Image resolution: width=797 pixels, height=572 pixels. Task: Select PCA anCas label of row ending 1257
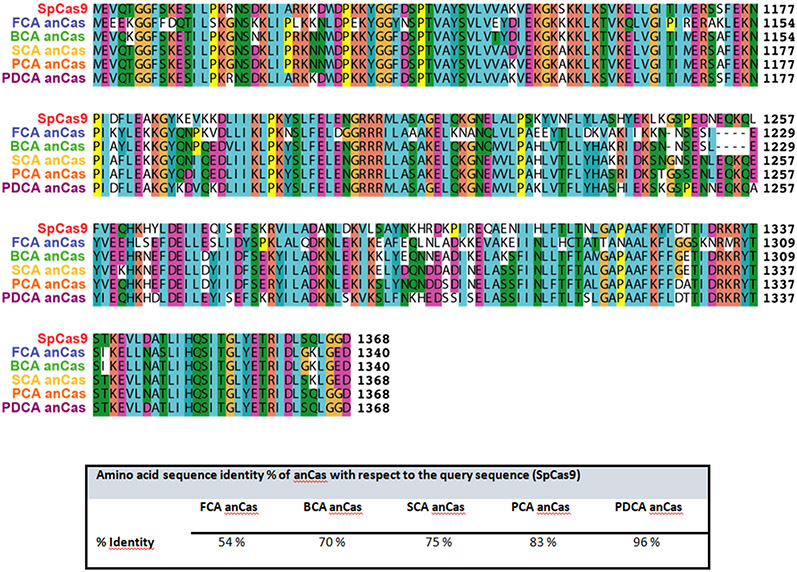coord(48,173)
